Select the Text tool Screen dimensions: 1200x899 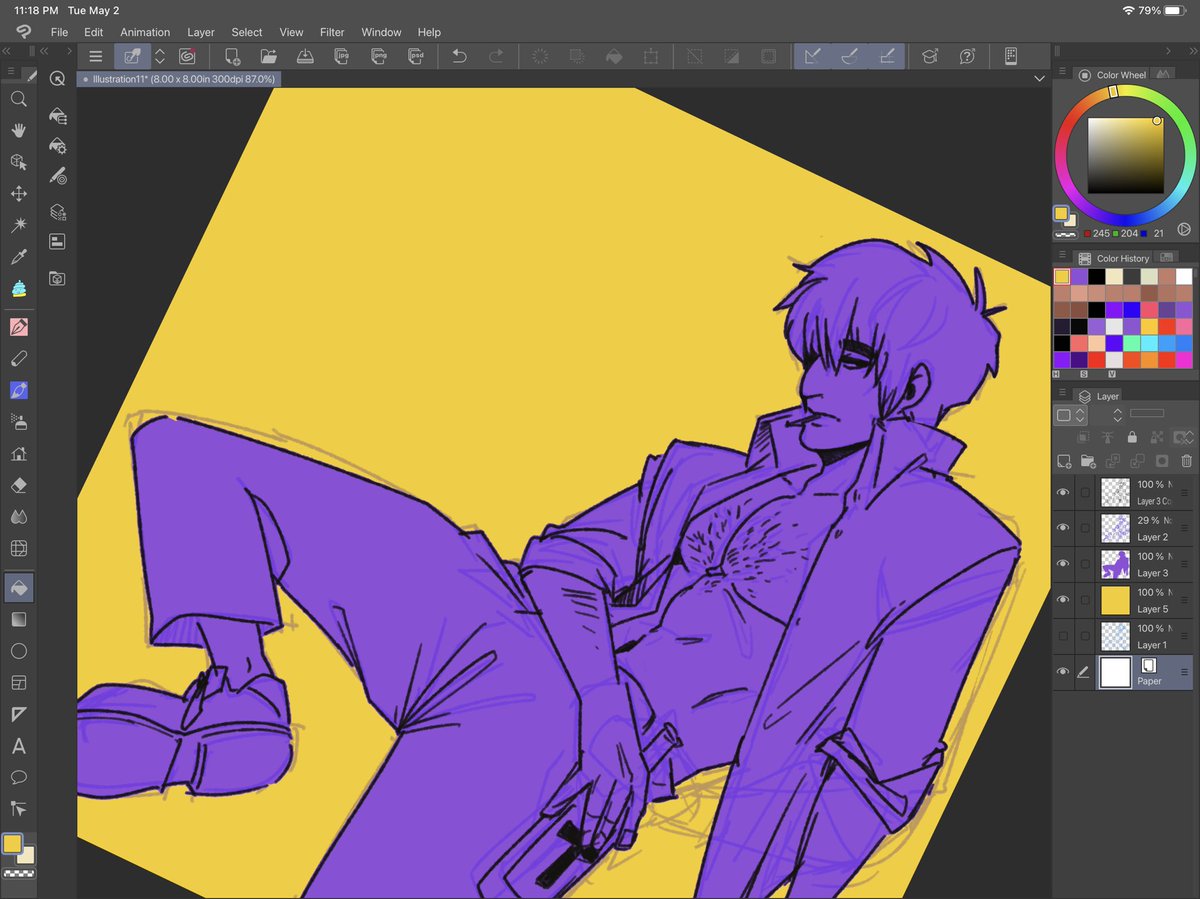[18, 746]
